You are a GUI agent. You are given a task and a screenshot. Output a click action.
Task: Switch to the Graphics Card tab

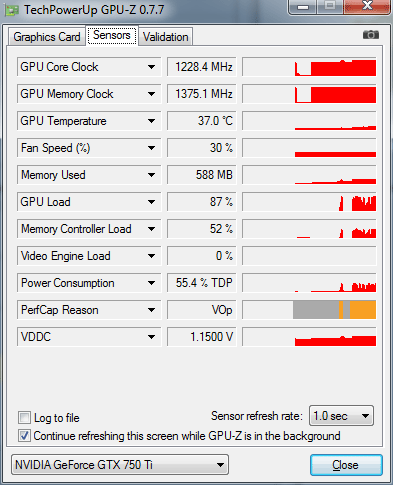pos(47,37)
